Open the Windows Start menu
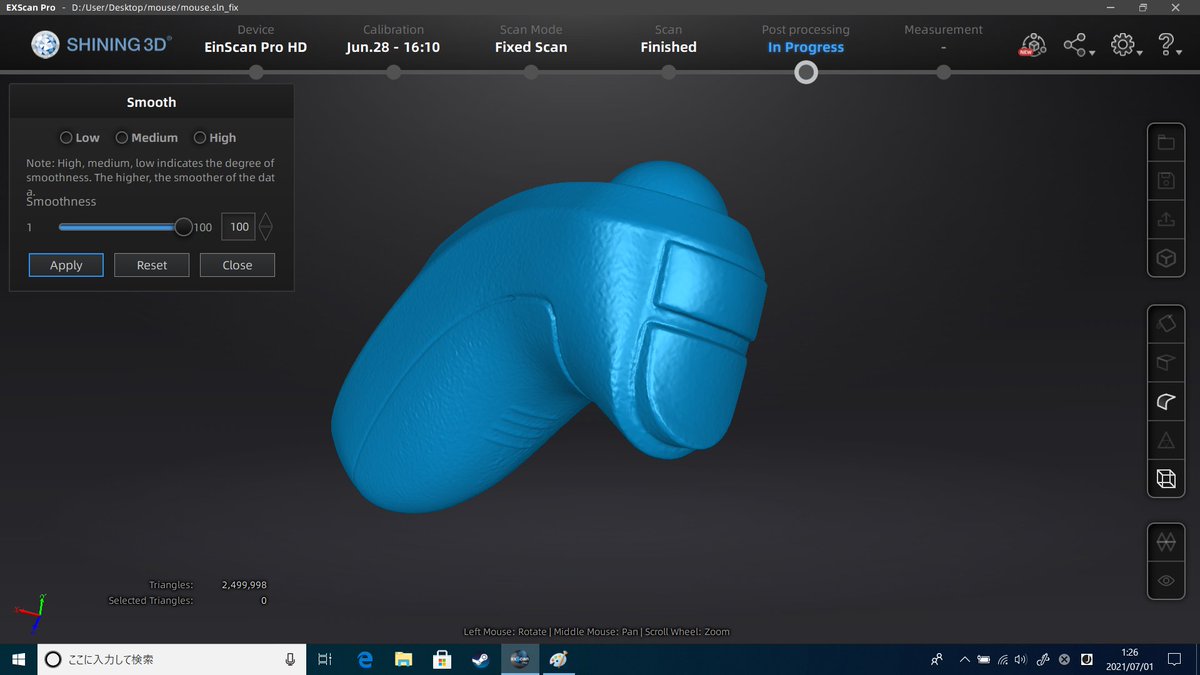This screenshot has width=1200, height=675. click(18, 659)
